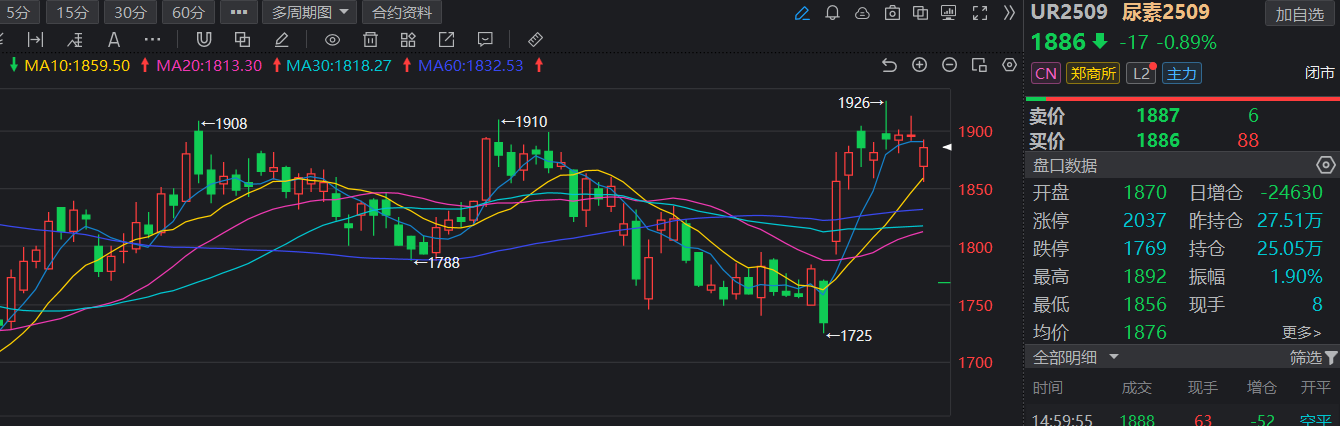Switch to the 15分 timeframe tab
This screenshot has height=426, width=1340.
(x=72, y=13)
